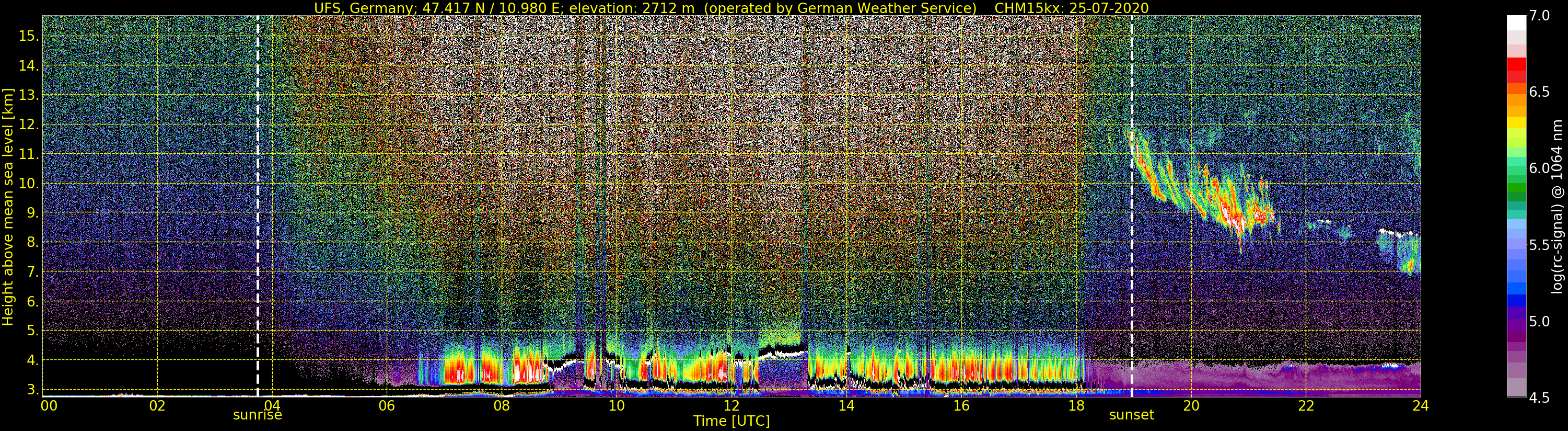Click the 00 hour tick on time axis
Viewport: 1568px width, 431px height.
click(x=49, y=406)
